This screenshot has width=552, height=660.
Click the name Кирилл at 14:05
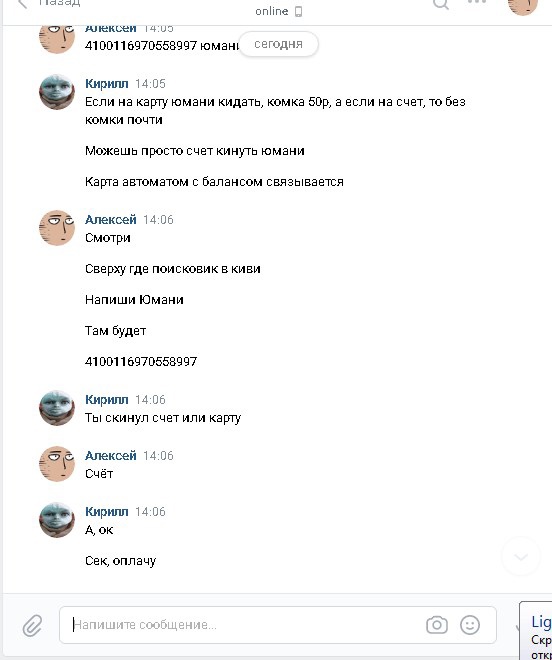click(x=107, y=84)
